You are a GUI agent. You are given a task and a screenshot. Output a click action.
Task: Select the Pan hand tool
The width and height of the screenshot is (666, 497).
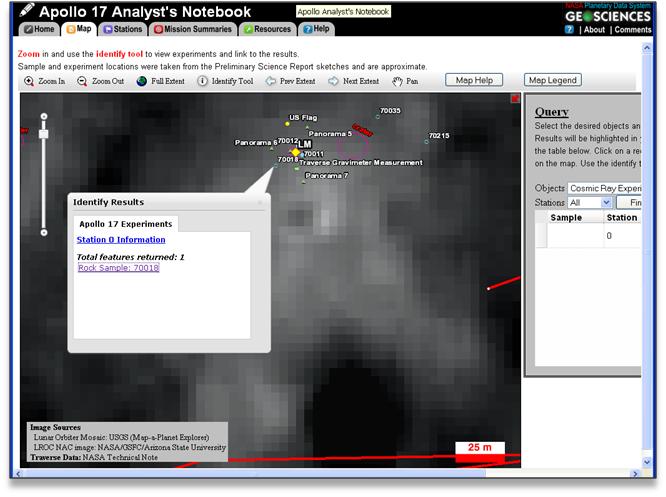coord(397,81)
